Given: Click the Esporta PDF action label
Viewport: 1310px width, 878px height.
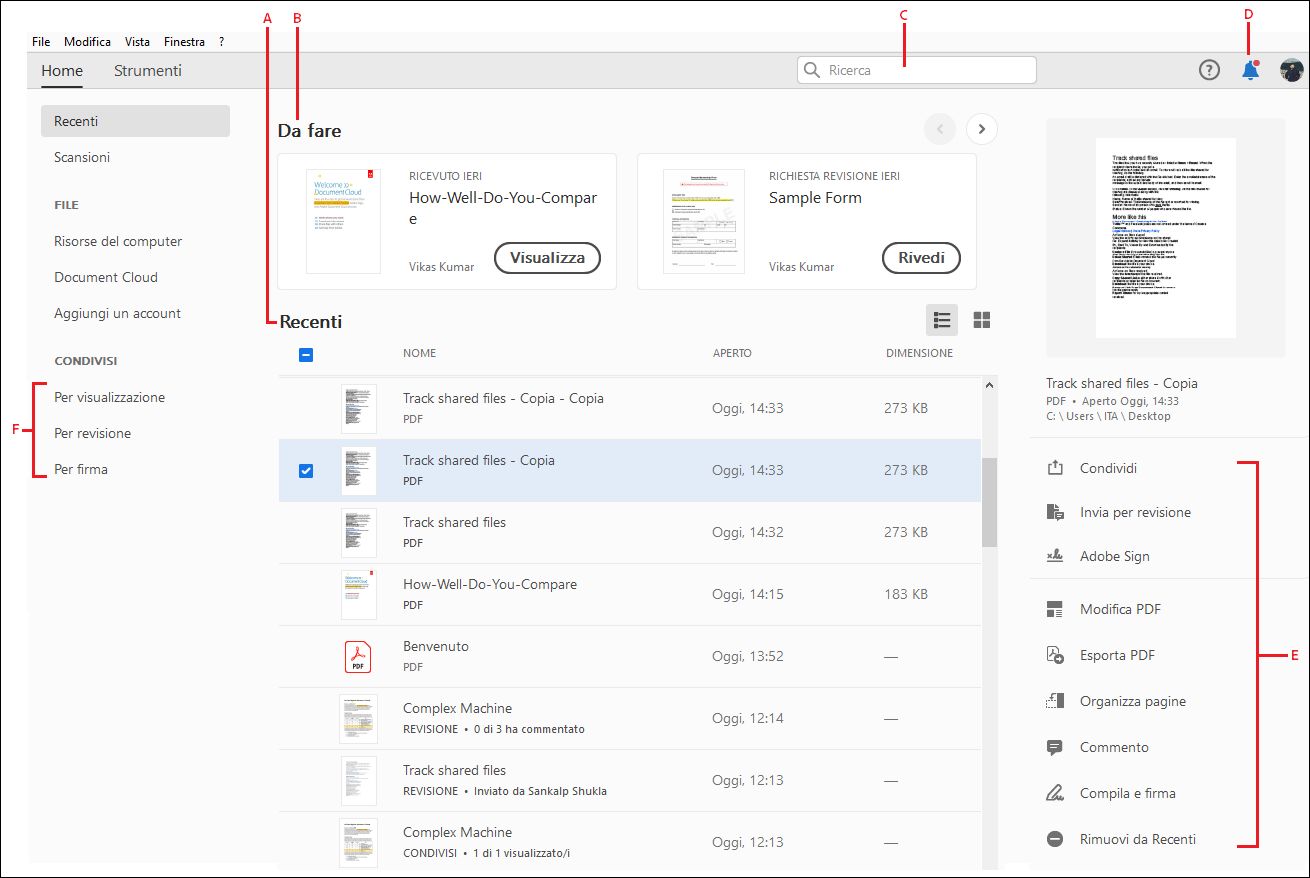Looking at the screenshot, I should pos(1117,655).
